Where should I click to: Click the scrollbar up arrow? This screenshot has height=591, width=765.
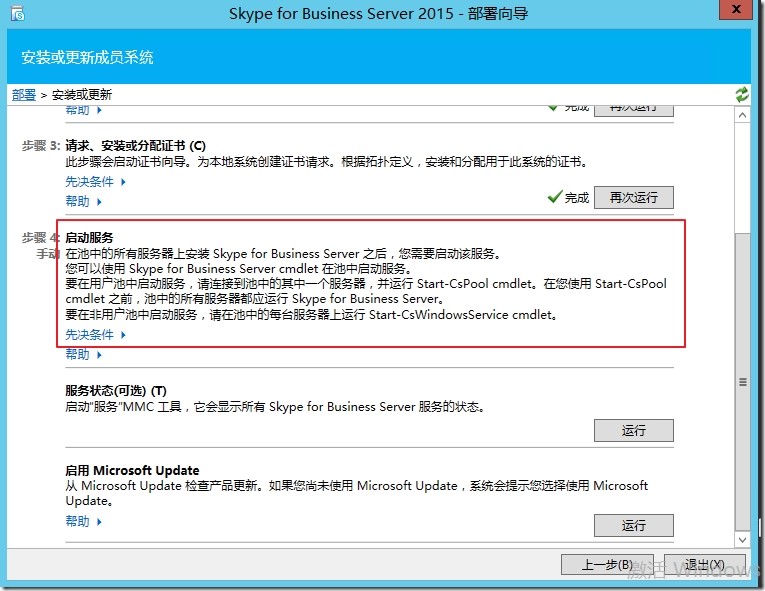click(743, 115)
